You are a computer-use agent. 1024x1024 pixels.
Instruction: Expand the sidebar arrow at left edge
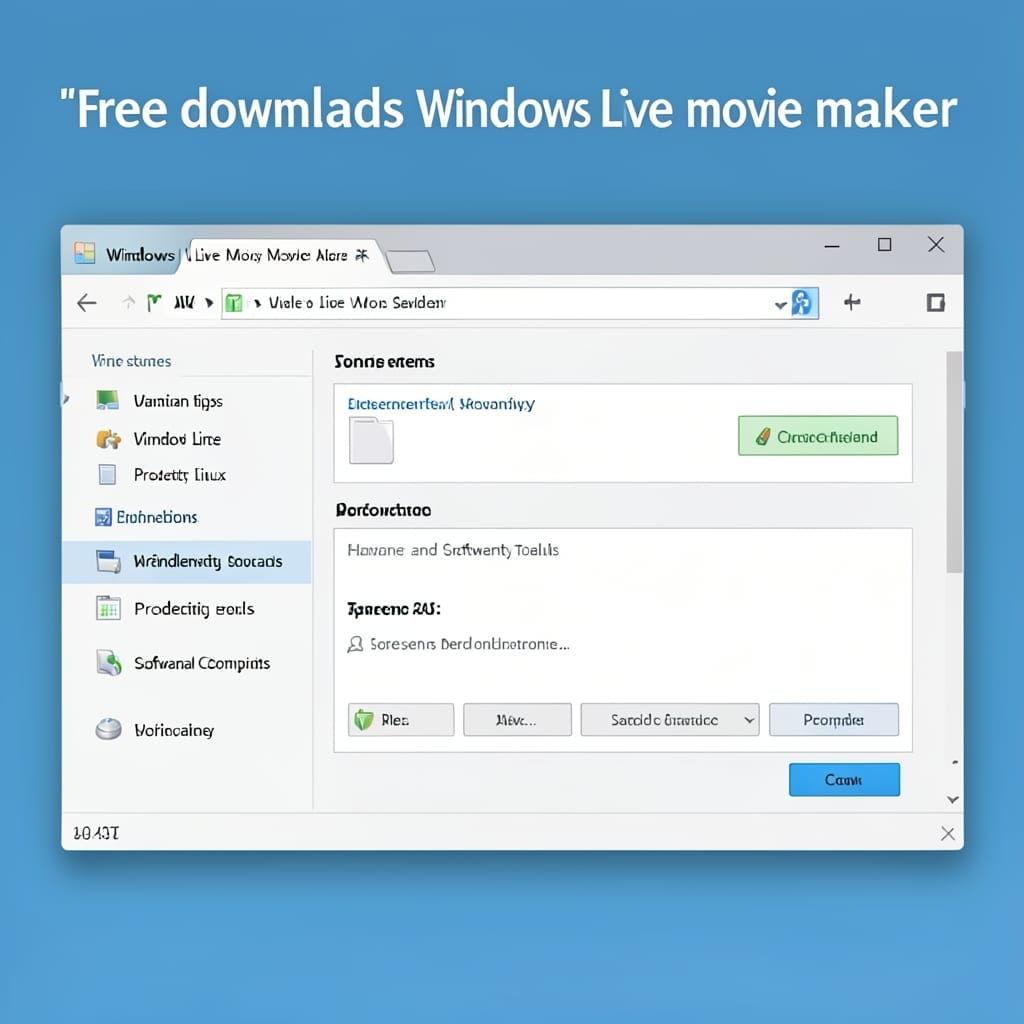[x=65, y=398]
